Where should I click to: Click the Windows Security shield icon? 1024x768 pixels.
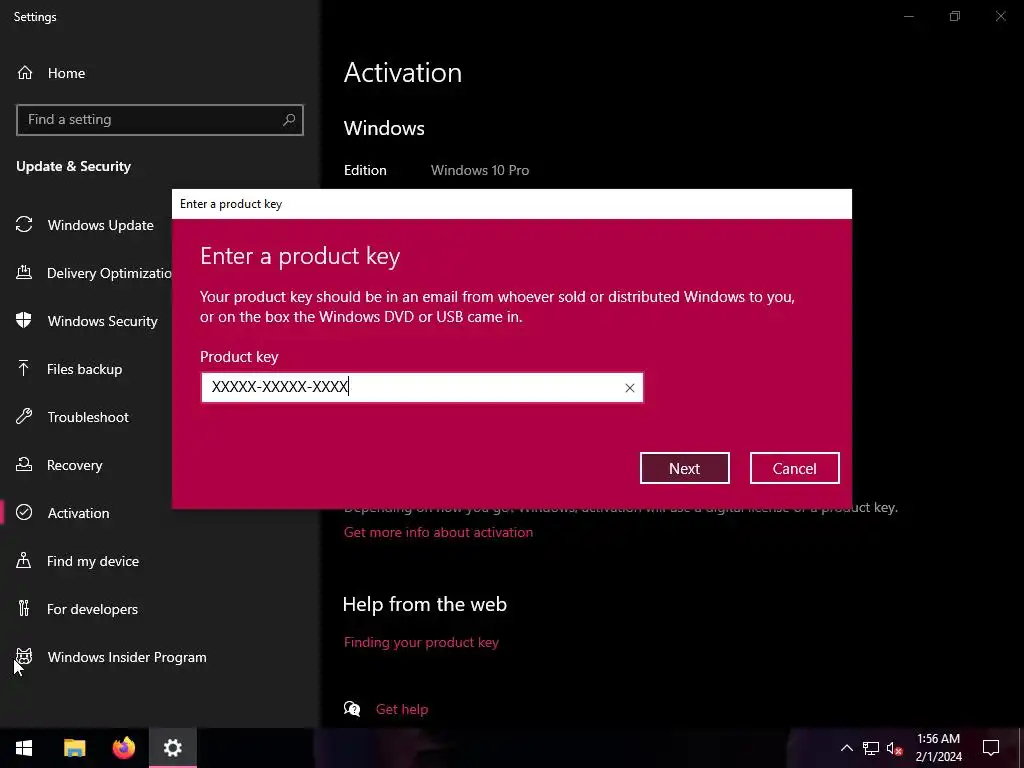pos(24,320)
